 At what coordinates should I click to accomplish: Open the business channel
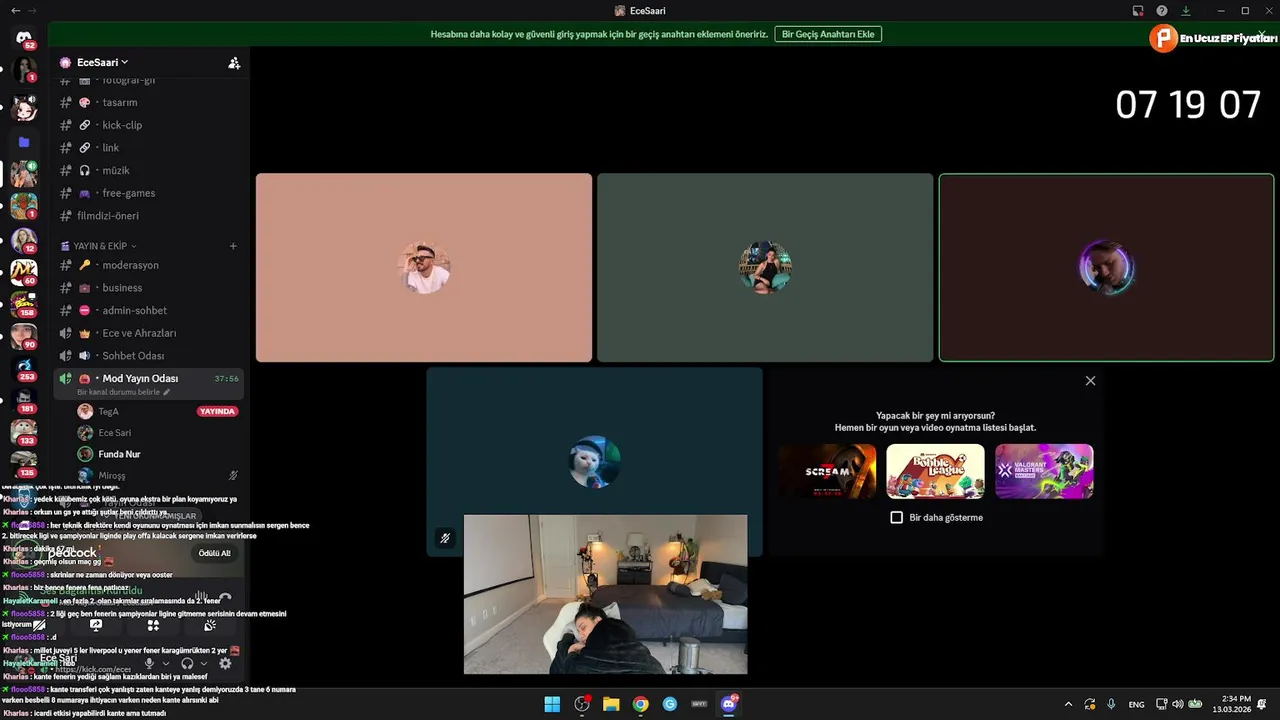pyautogui.click(x=149, y=288)
